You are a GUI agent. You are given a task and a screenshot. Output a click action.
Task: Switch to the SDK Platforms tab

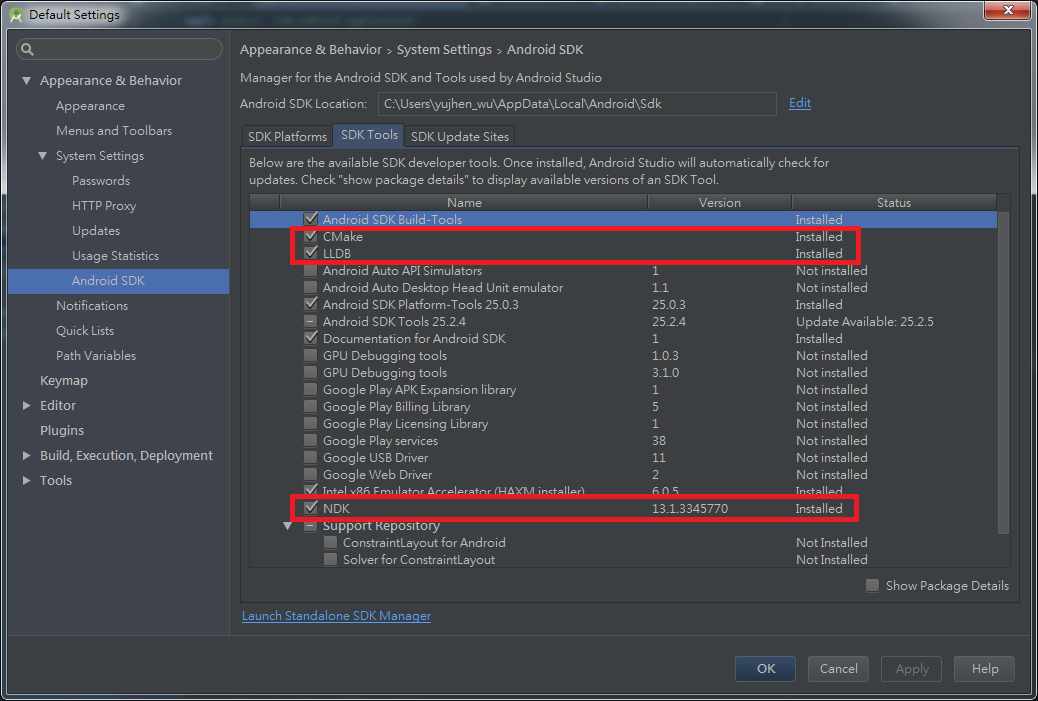[x=287, y=136]
